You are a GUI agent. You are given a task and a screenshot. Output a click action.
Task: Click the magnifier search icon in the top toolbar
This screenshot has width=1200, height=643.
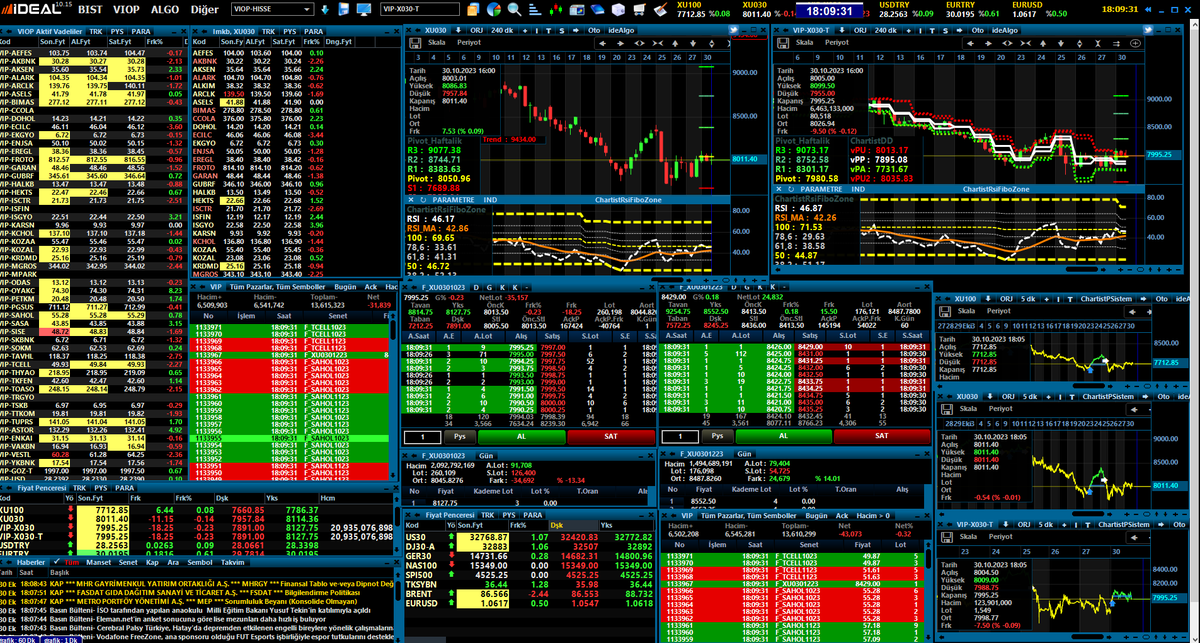[514, 10]
